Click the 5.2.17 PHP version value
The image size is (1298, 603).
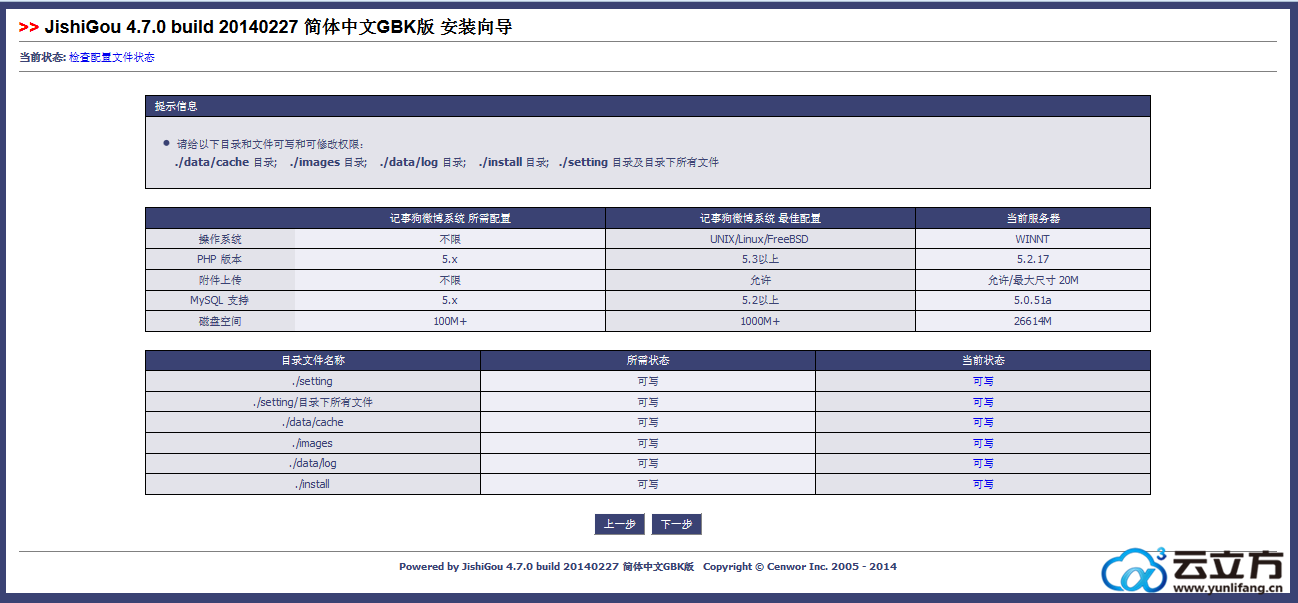(1033, 259)
